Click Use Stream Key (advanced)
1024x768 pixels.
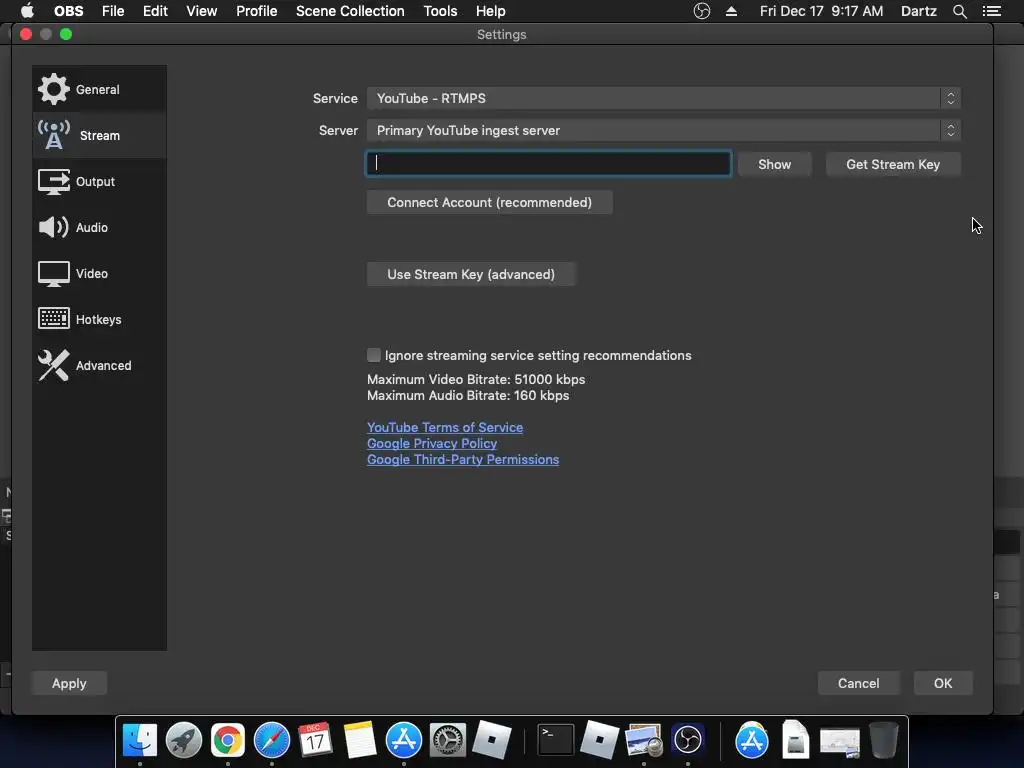471,274
